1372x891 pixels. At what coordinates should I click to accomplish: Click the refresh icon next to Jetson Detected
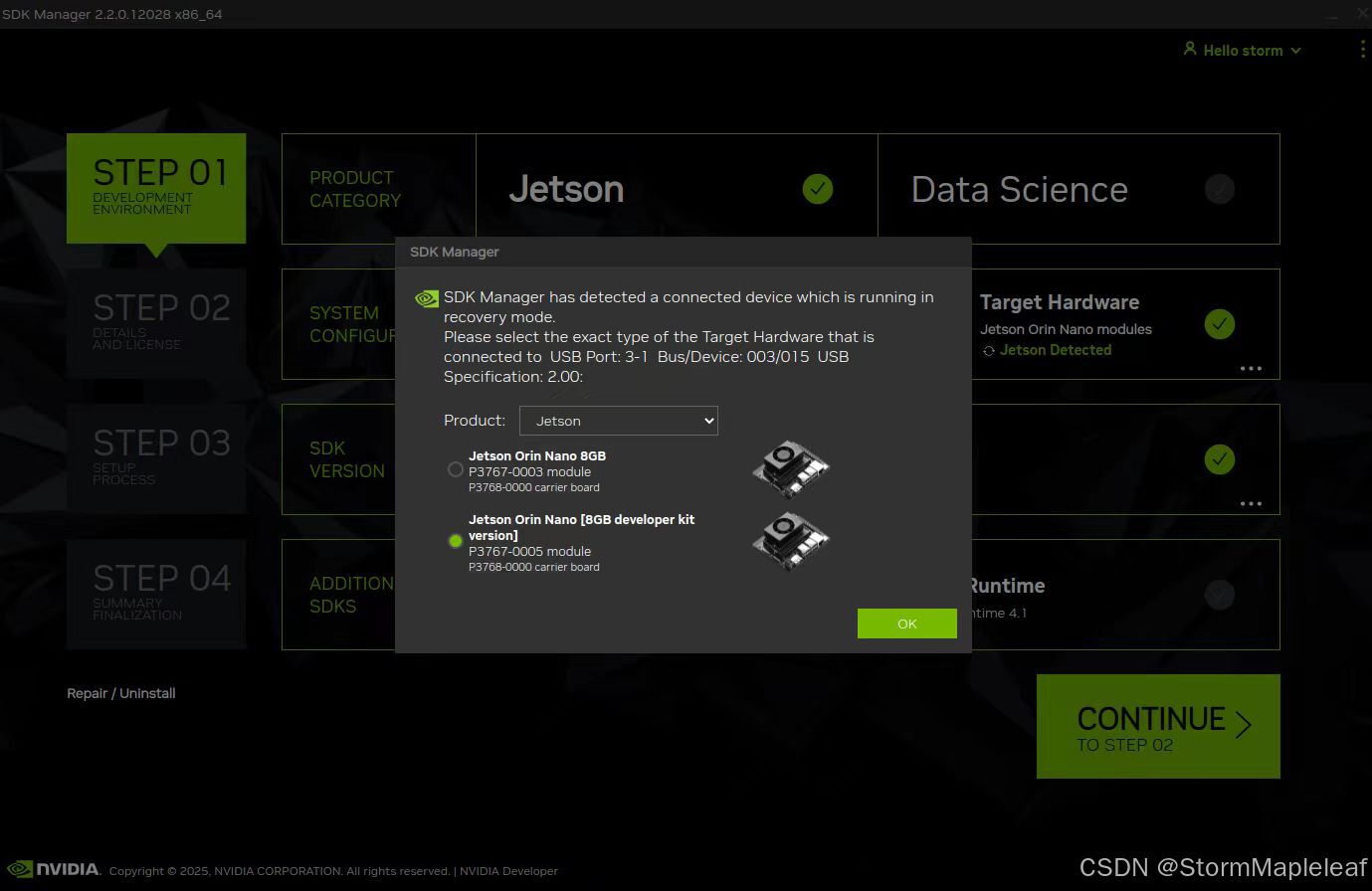(989, 350)
